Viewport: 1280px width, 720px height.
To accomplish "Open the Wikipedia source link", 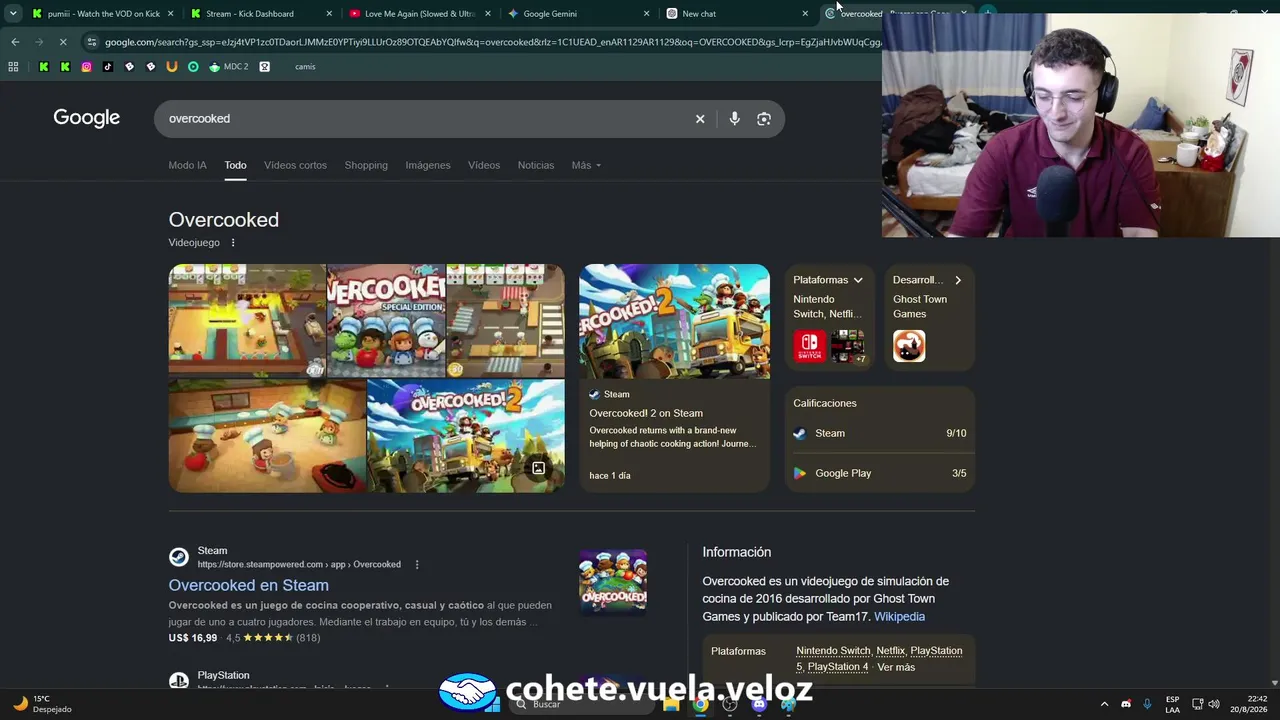I will click(900, 617).
